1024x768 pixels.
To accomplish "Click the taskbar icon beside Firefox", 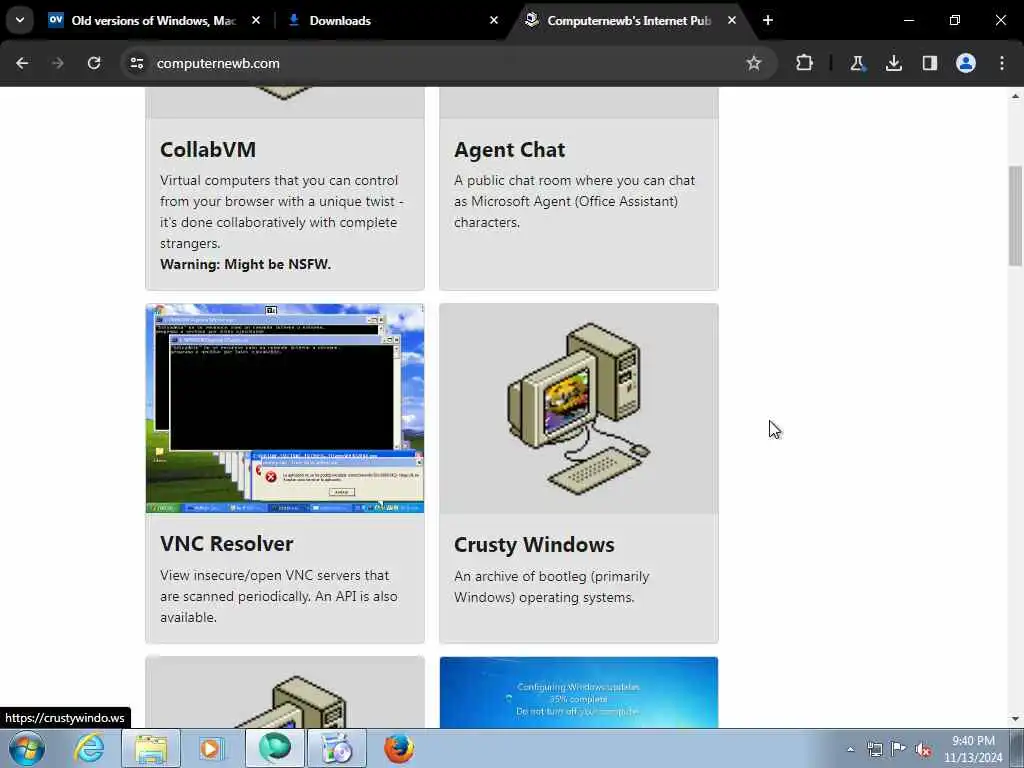I will coord(336,748).
